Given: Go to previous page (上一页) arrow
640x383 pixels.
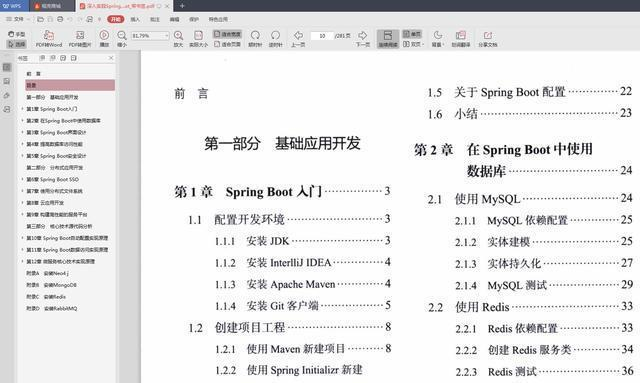Looking at the screenshot, I should pyautogui.click(x=298, y=39).
